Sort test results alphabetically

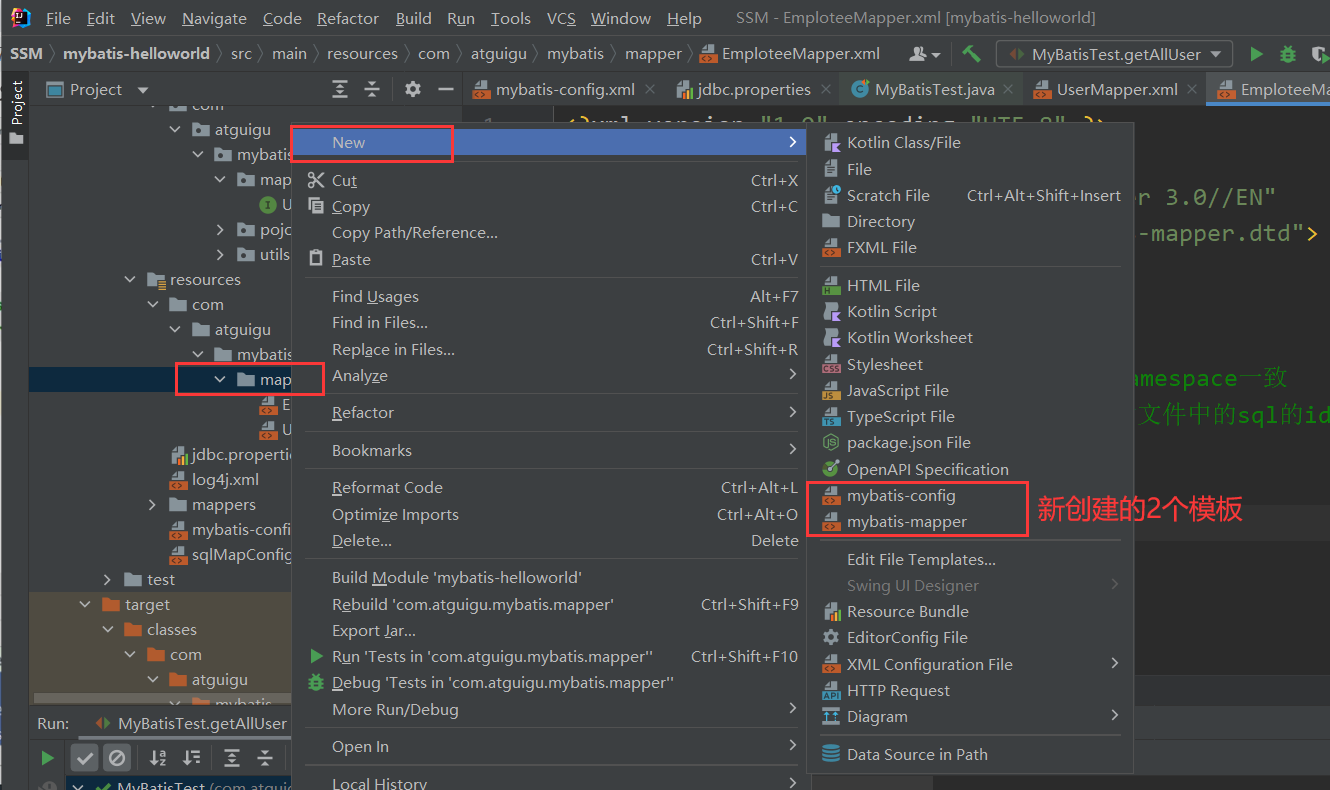(158, 757)
